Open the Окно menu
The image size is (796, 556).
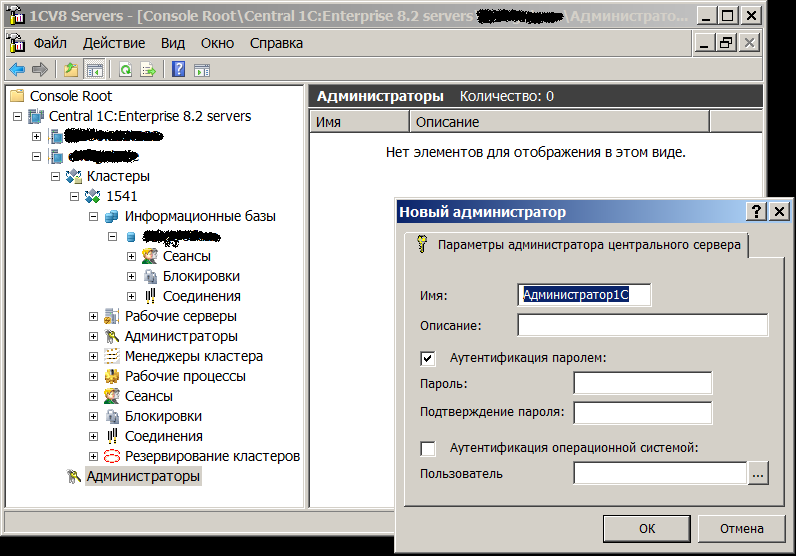point(217,43)
